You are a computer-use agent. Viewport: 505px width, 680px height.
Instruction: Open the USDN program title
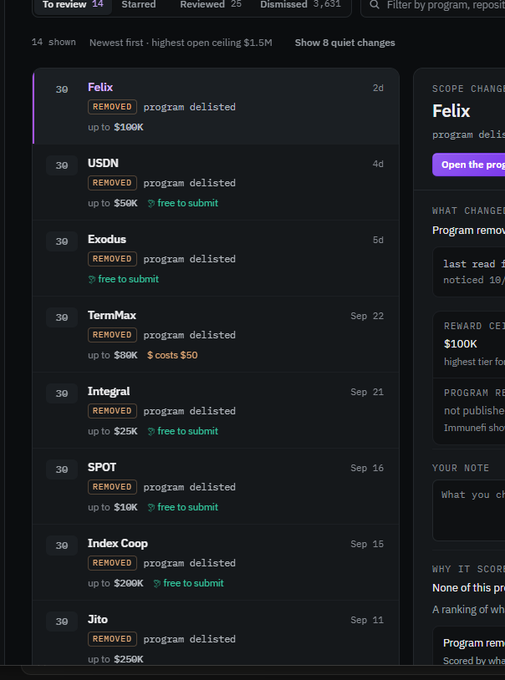103,163
